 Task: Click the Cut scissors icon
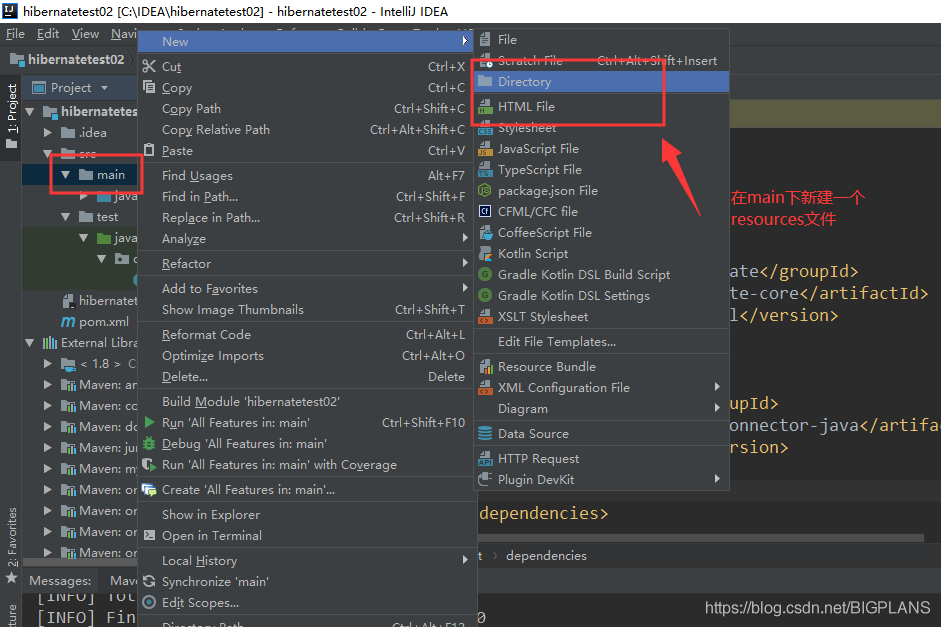tap(149, 66)
